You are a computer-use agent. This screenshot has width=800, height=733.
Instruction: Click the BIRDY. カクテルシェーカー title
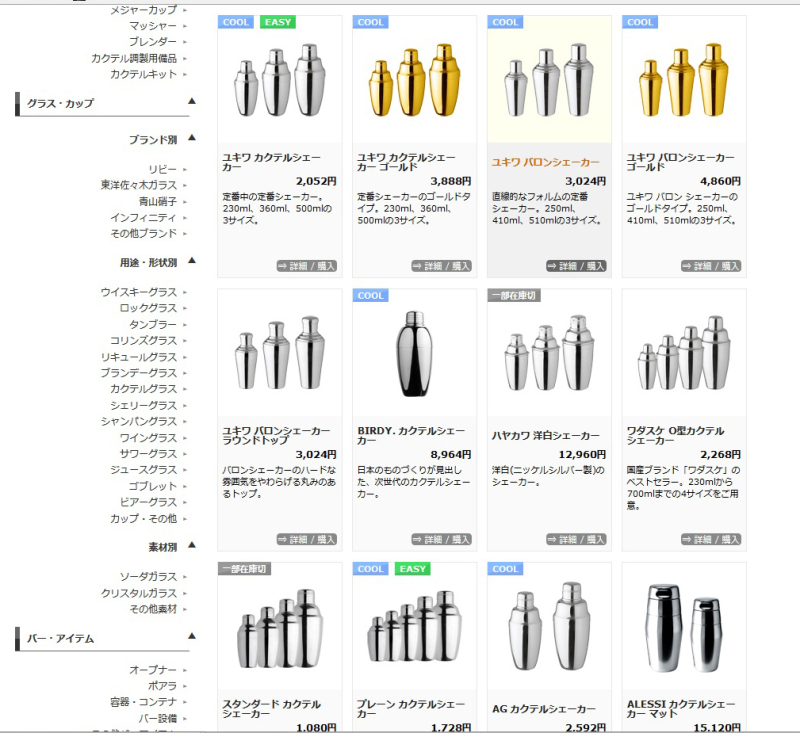point(411,436)
